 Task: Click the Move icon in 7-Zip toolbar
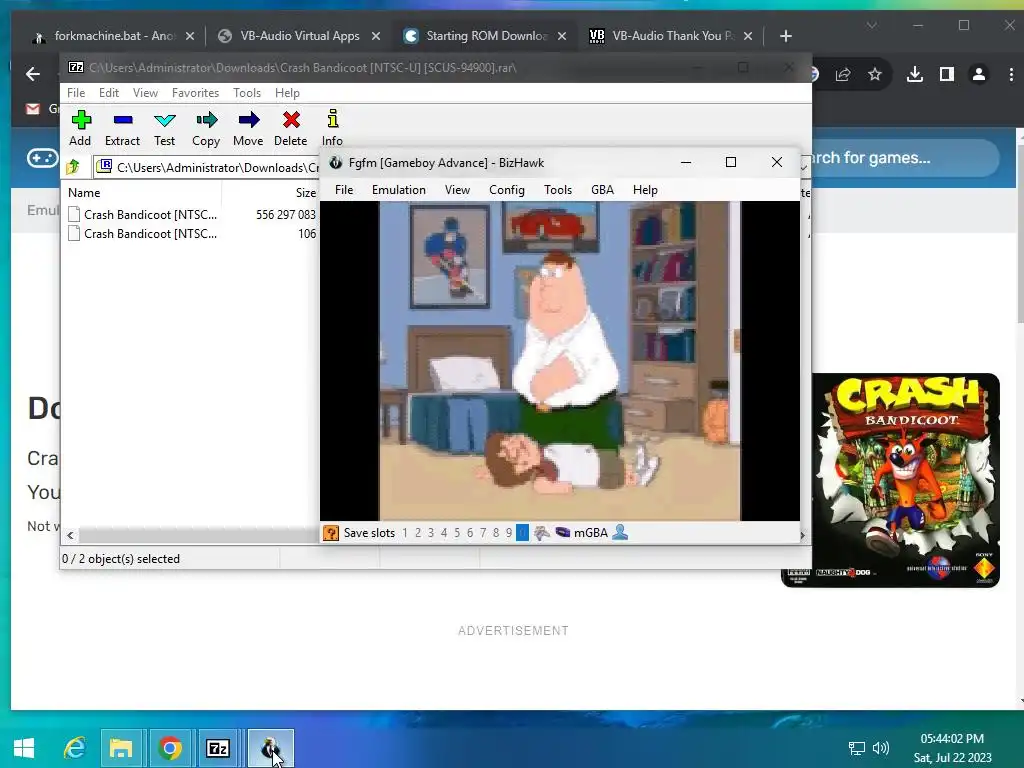point(249,120)
